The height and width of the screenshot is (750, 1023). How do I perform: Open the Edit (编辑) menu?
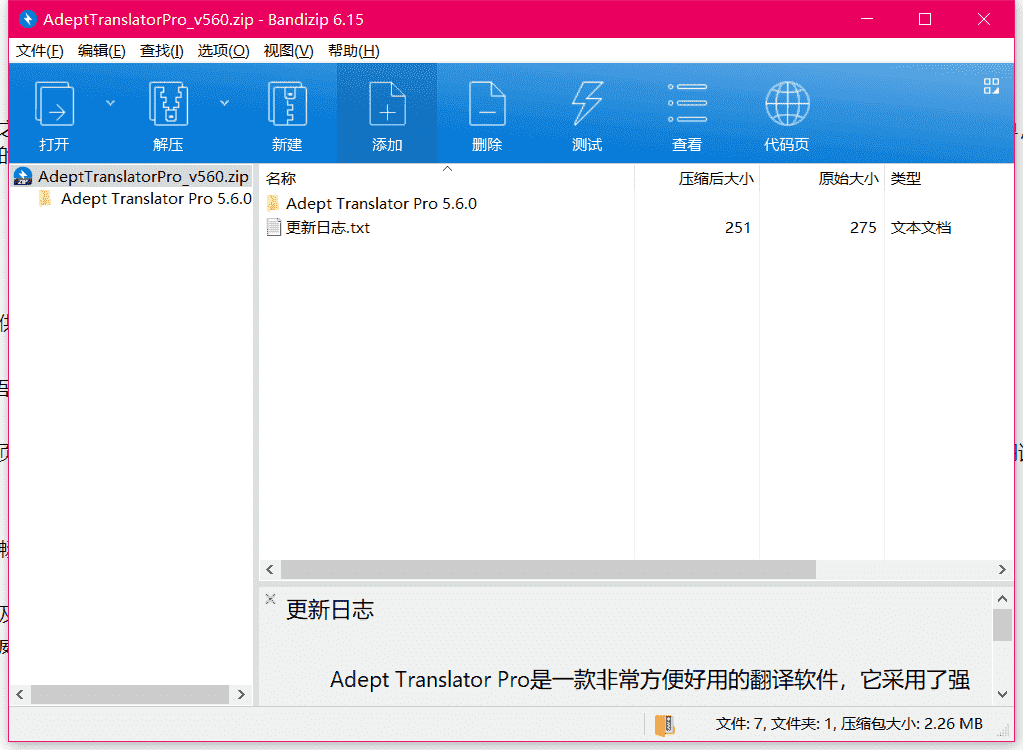tap(101, 51)
